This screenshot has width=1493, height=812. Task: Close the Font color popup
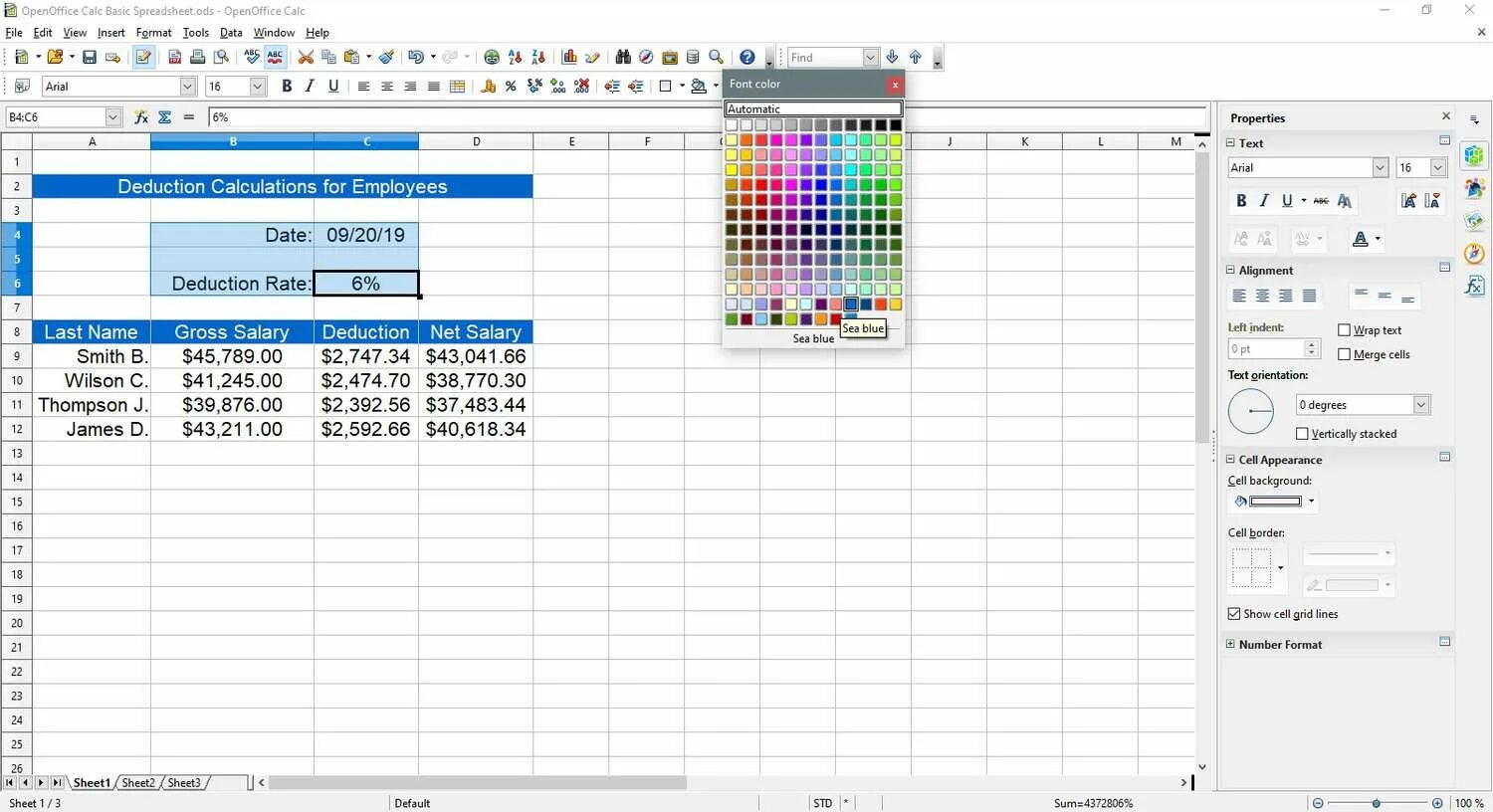(895, 85)
